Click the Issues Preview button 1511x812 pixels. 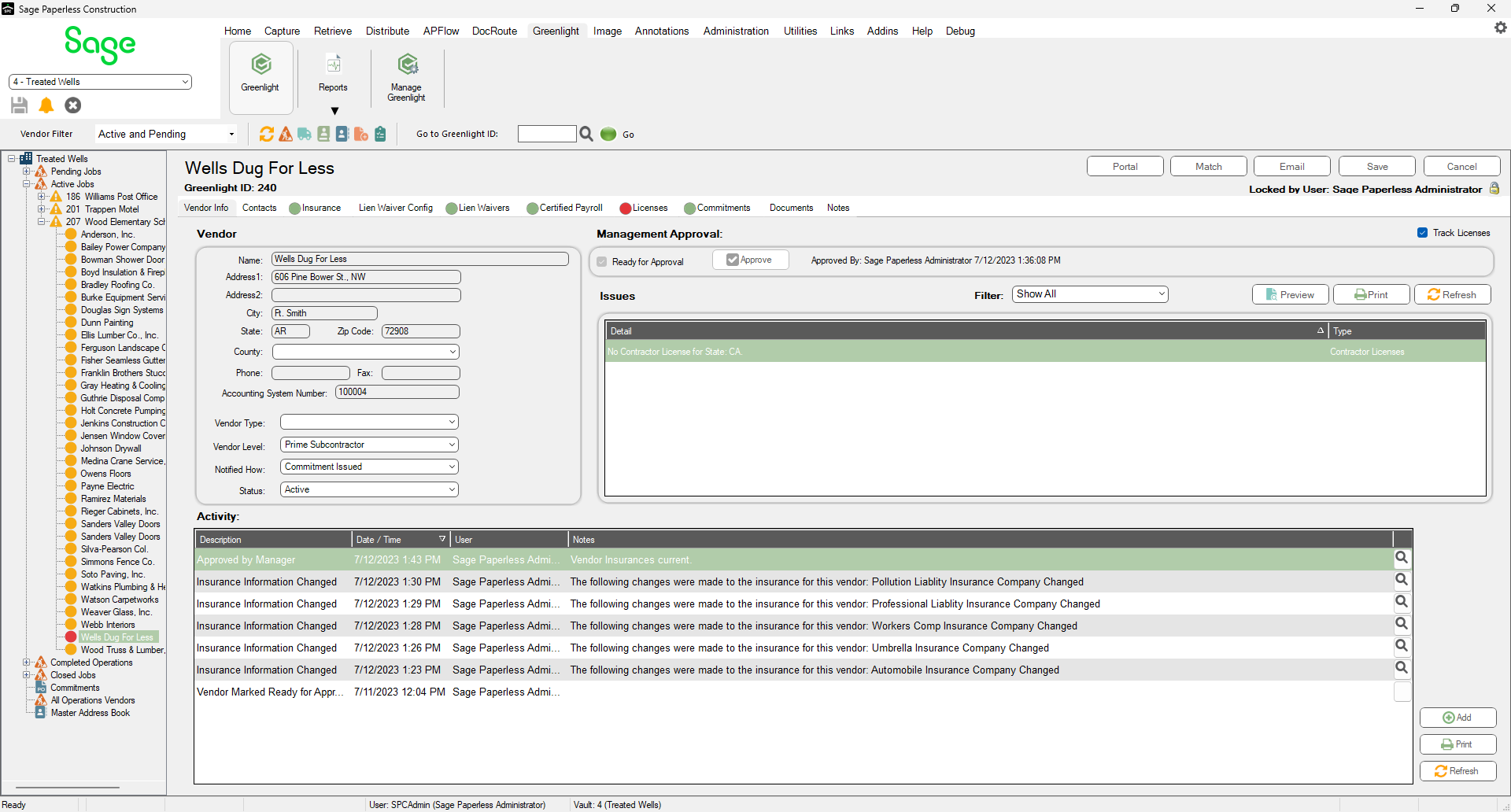(x=1291, y=294)
